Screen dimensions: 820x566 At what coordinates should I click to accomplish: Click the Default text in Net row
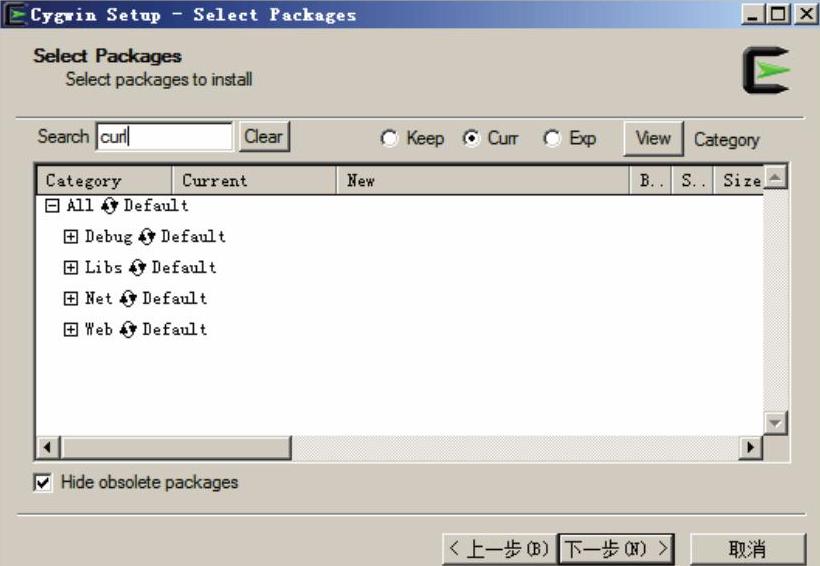[174, 298]
